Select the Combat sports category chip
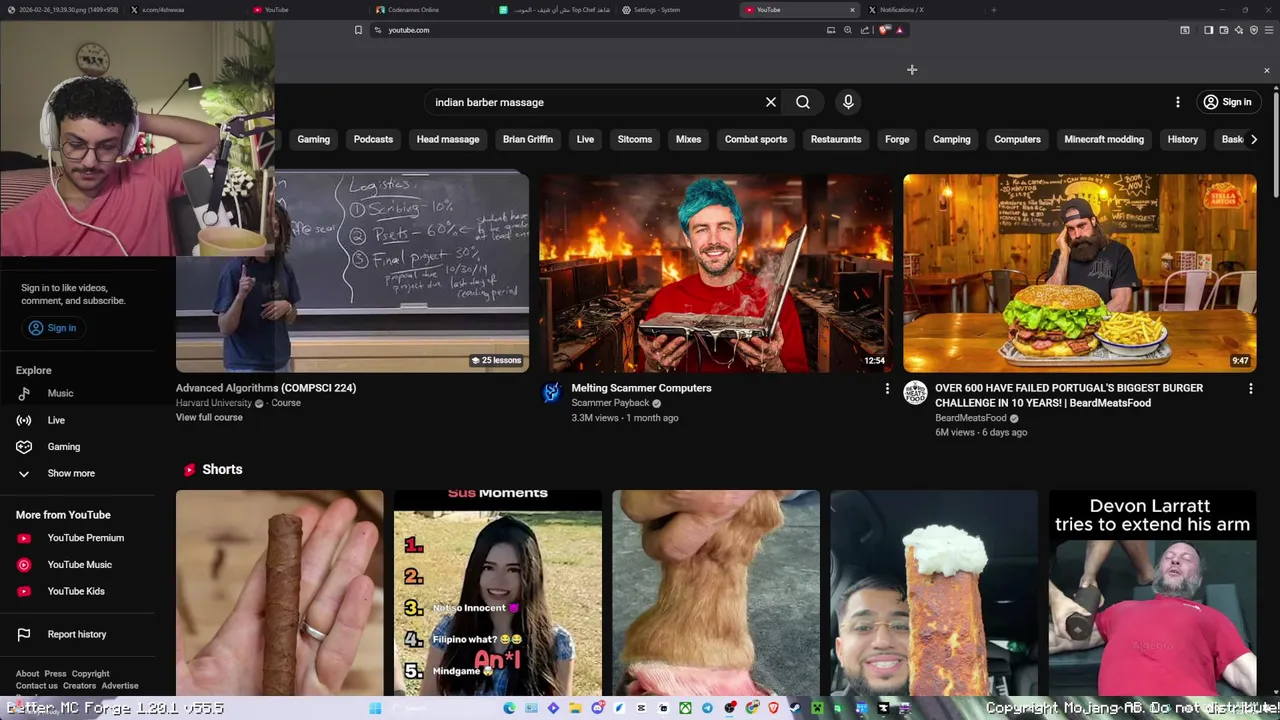This screenshot has height=720, width=1280. 756,139
